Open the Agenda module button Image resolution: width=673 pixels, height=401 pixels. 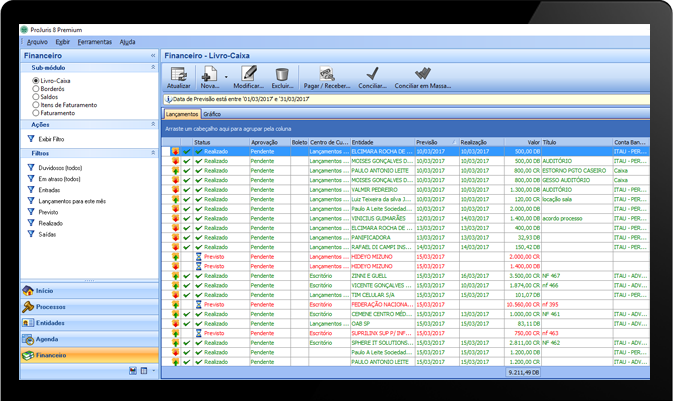[x=89, y=339]
